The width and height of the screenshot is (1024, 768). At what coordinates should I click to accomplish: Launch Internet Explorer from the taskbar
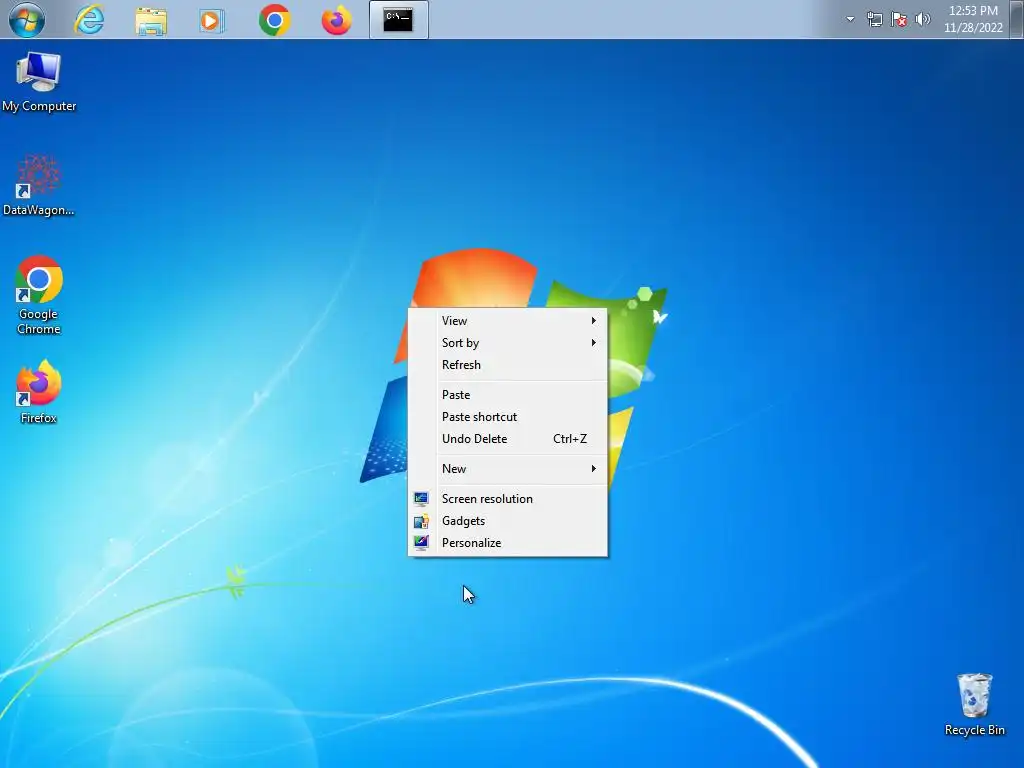click(89, 20)
